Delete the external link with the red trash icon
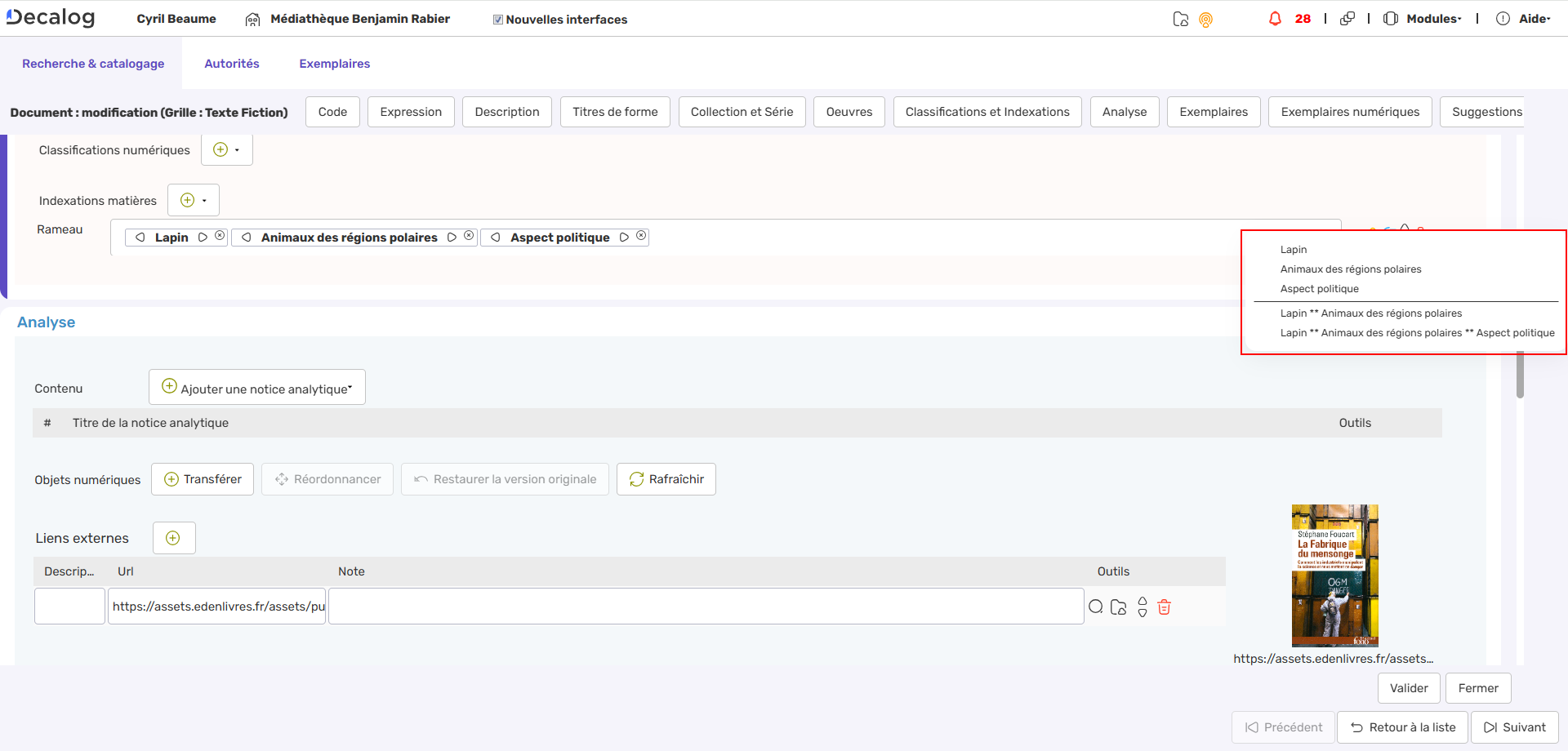 (x=1164, y=607)
